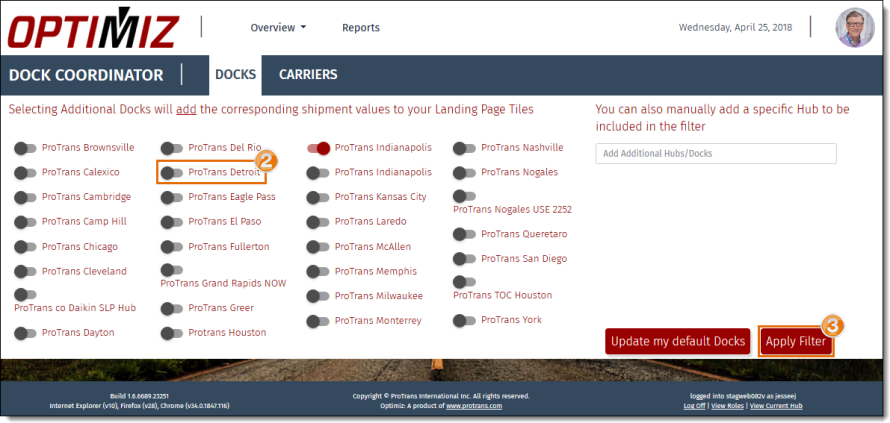Click the Wednesday, April 25, 2018 date
Screen dimensions: 890x423
click(736, 27)
